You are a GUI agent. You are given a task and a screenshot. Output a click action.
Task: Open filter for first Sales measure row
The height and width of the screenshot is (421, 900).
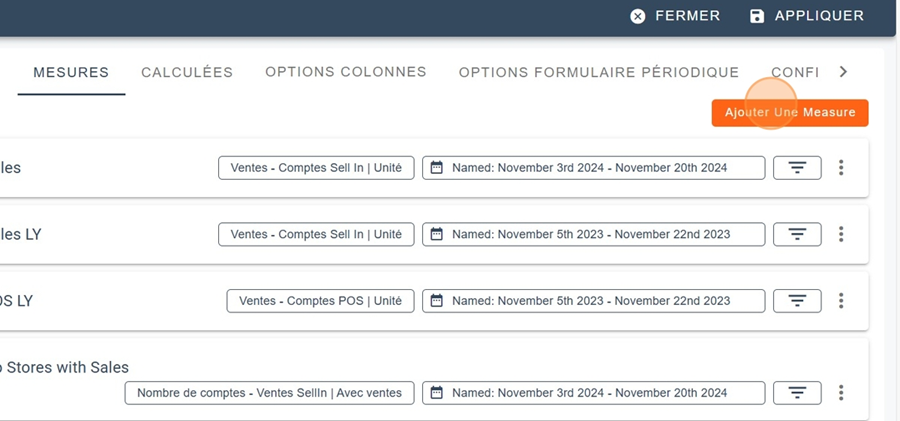pos(797,168)
